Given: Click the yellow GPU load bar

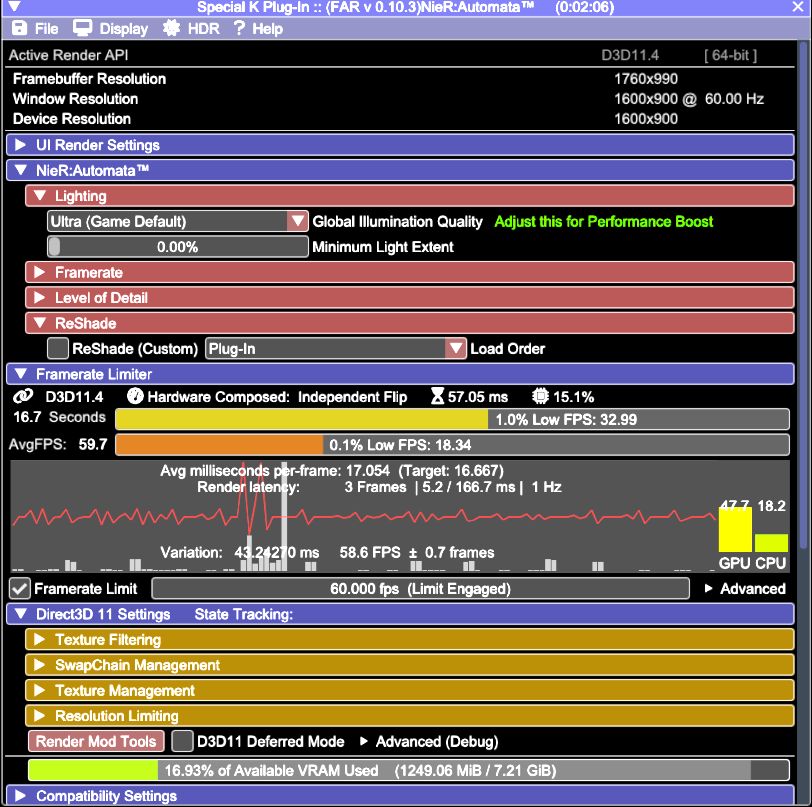Looking at the screenshot, I should click(735, 529).
